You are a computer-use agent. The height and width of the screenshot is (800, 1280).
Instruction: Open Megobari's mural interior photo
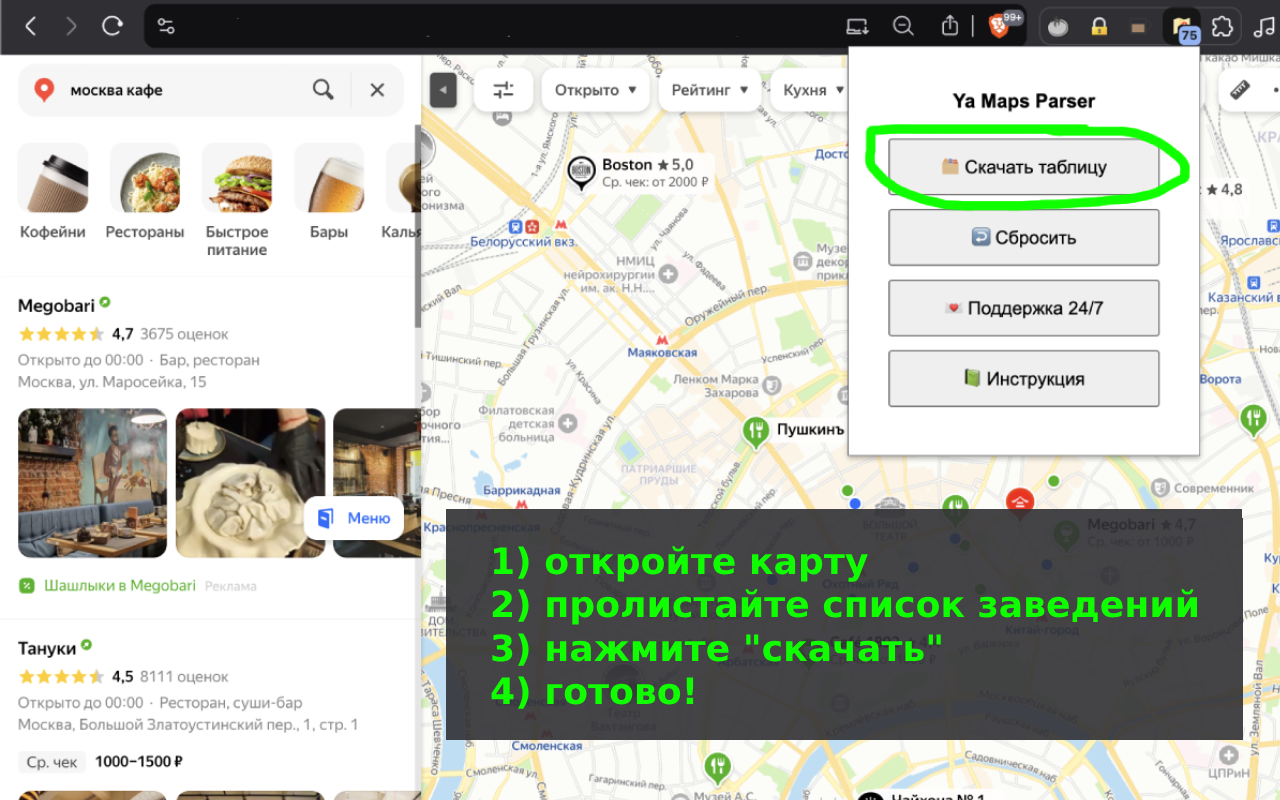tap(93, 483)
